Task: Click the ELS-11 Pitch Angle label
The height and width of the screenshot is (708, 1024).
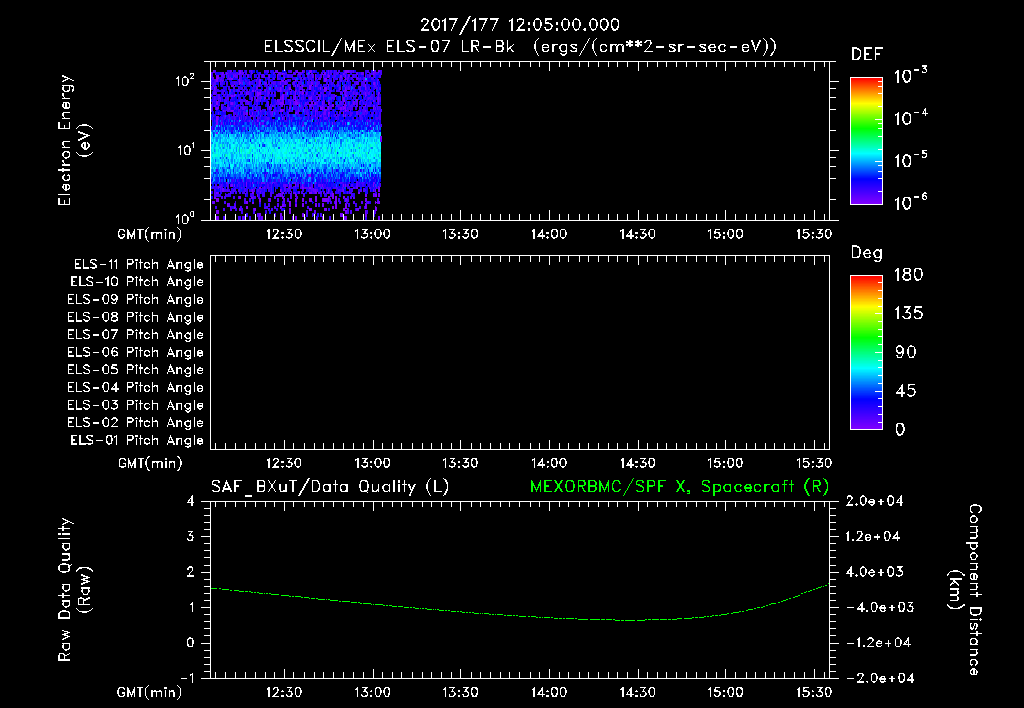Action: (138, 265)
